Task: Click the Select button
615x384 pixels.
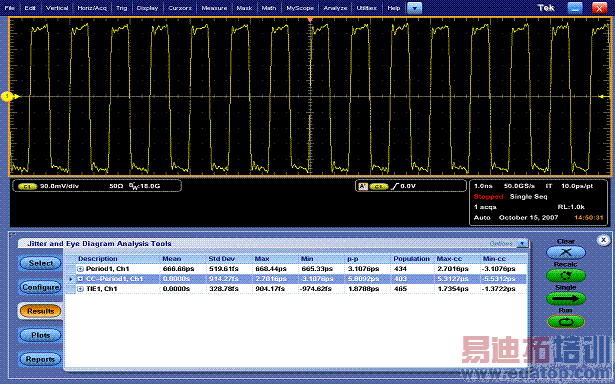Action: coord(40,263)
